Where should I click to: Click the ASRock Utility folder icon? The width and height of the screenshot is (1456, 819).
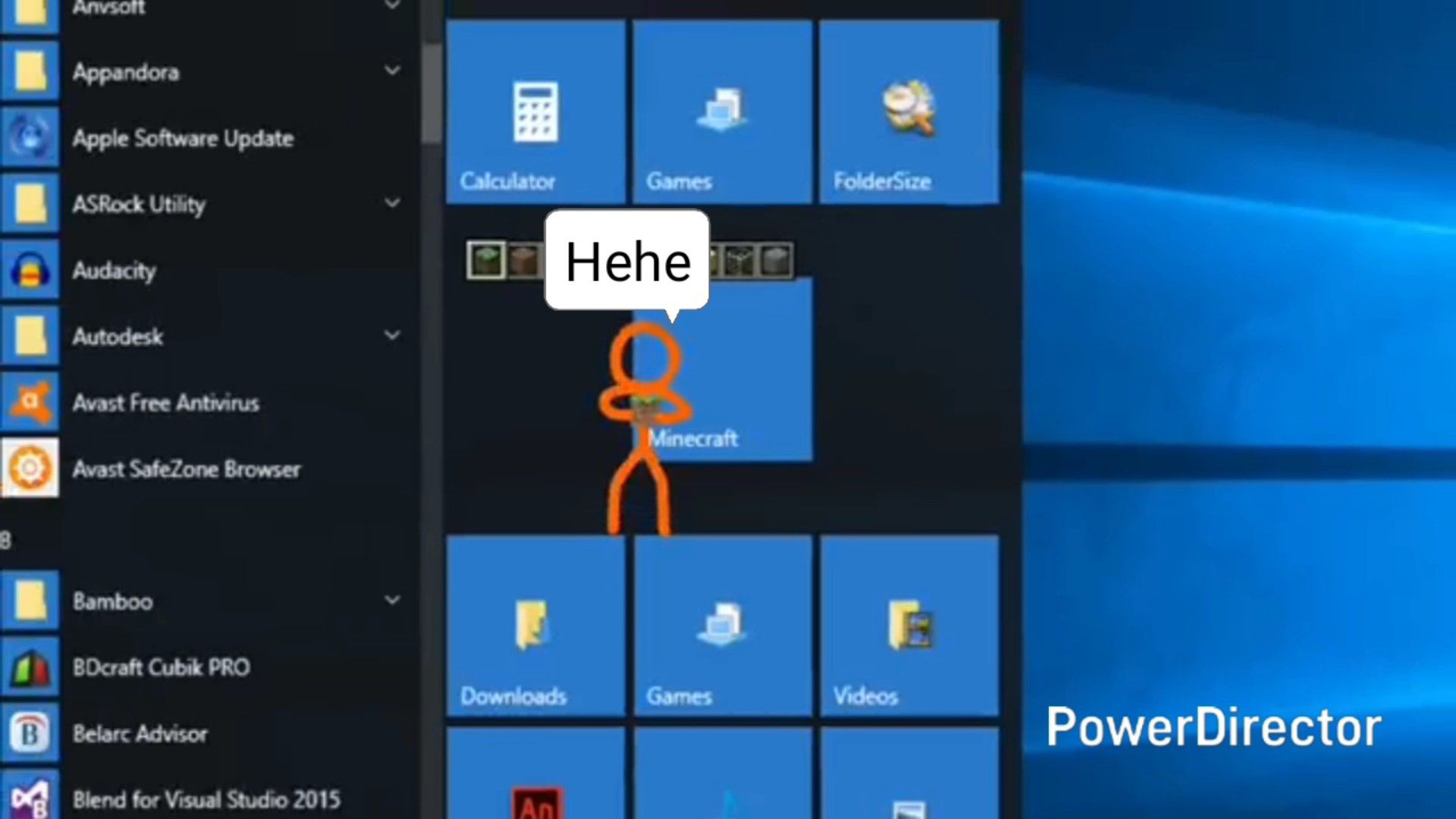[30, 203]
